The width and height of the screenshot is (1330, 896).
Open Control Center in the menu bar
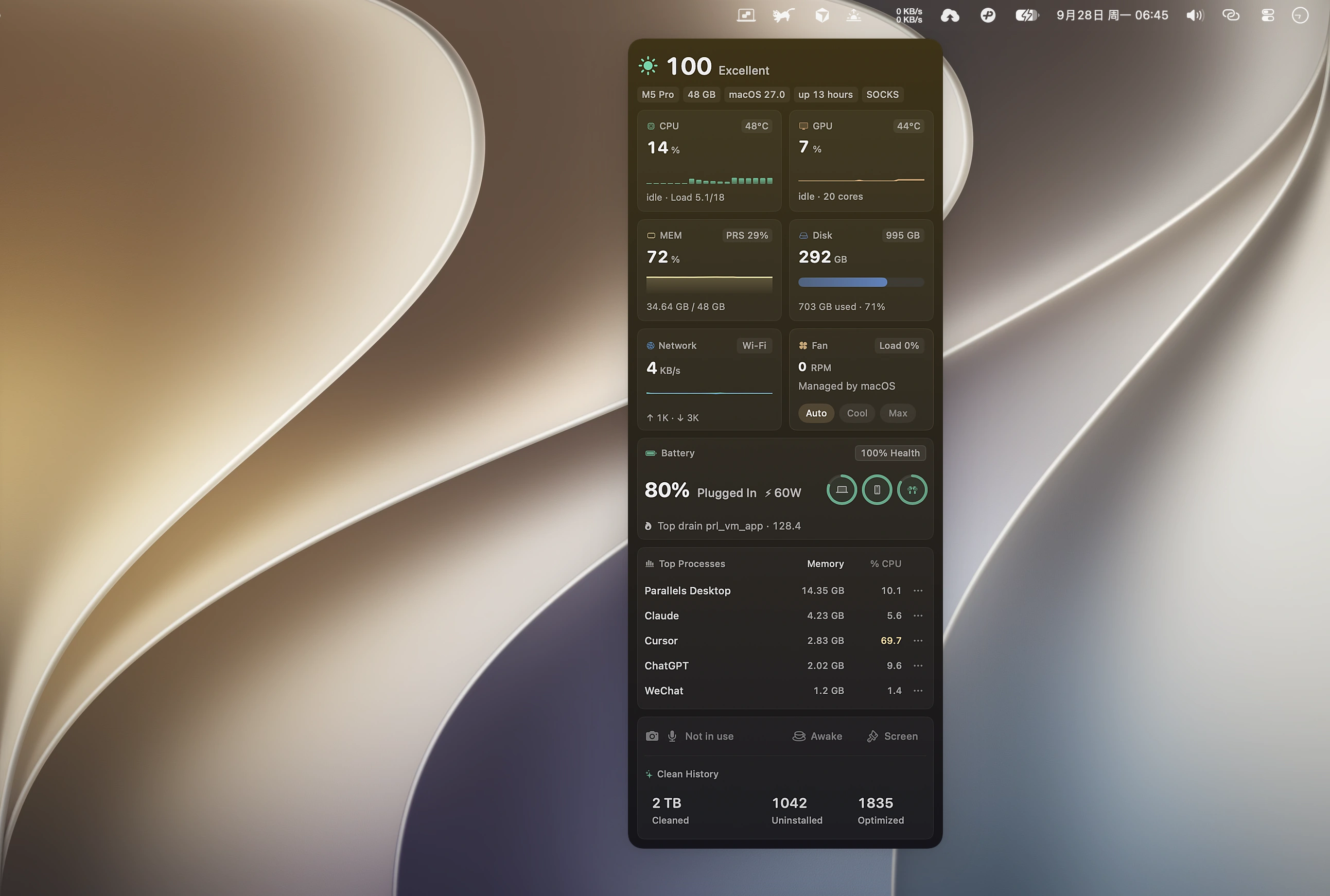pos(1268,15)
